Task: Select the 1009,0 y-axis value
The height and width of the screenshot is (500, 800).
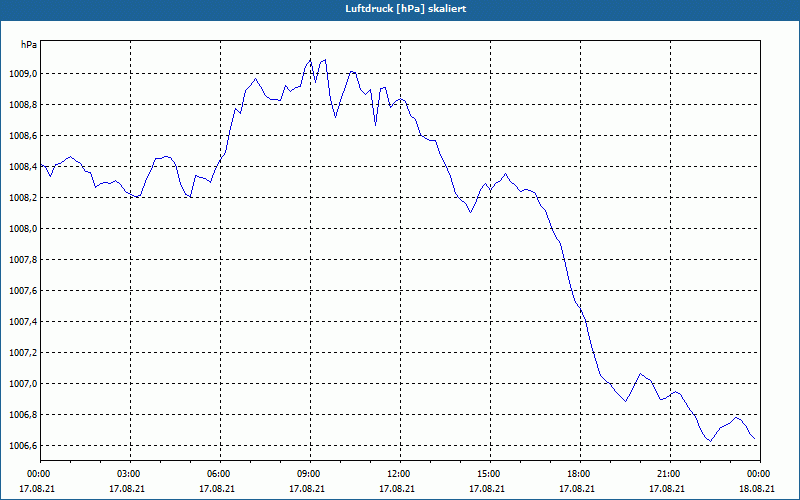Action: coord(23,74)
